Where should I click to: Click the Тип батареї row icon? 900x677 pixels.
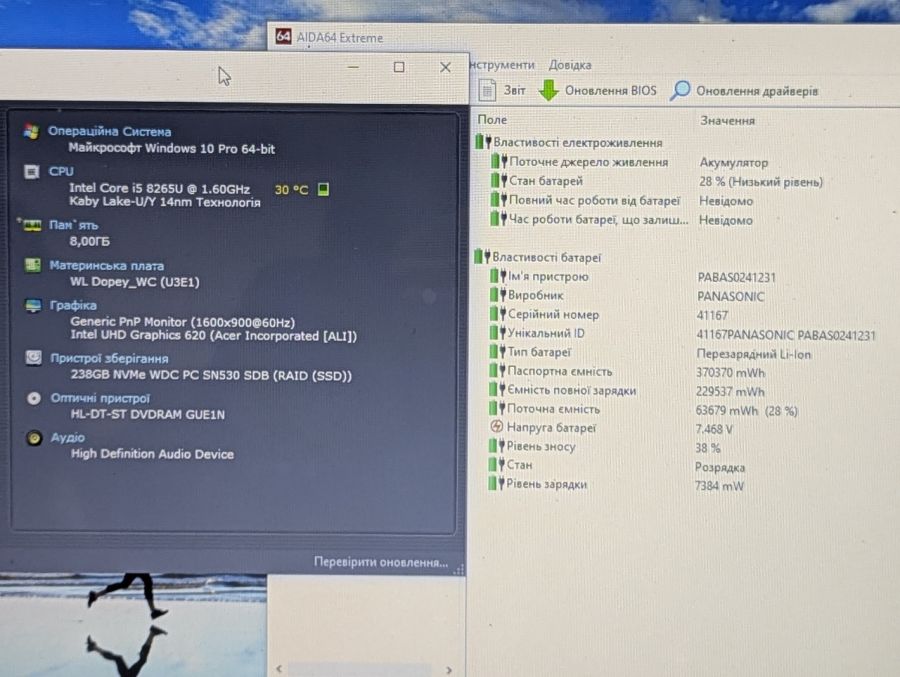click(x=497, y=351)
